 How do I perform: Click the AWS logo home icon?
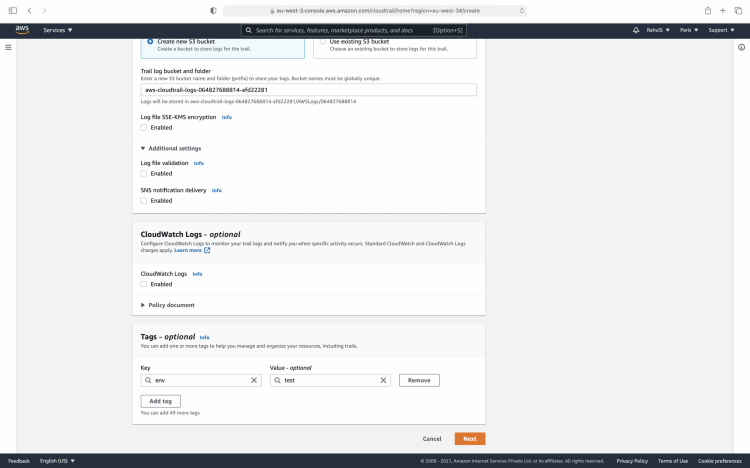click(21, 30)
